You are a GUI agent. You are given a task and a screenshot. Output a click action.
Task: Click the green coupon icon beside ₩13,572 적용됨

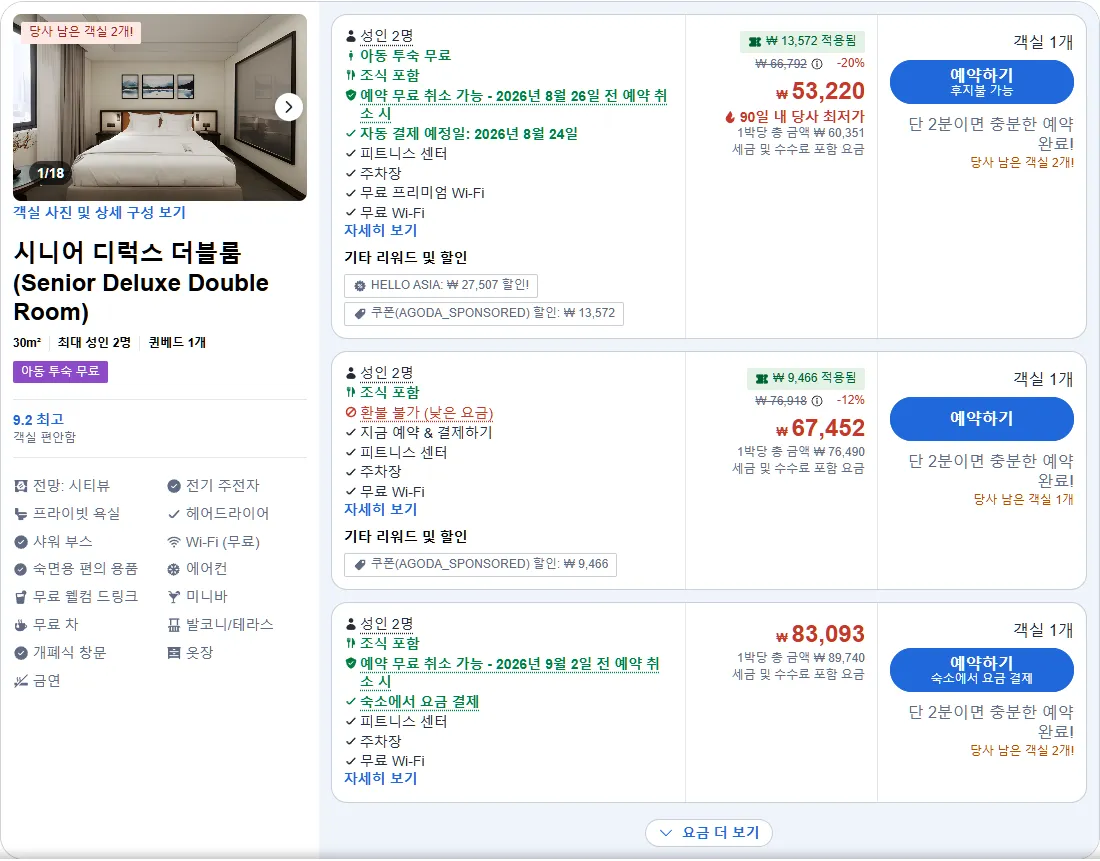pyautogui.click(x=755, y=42)
